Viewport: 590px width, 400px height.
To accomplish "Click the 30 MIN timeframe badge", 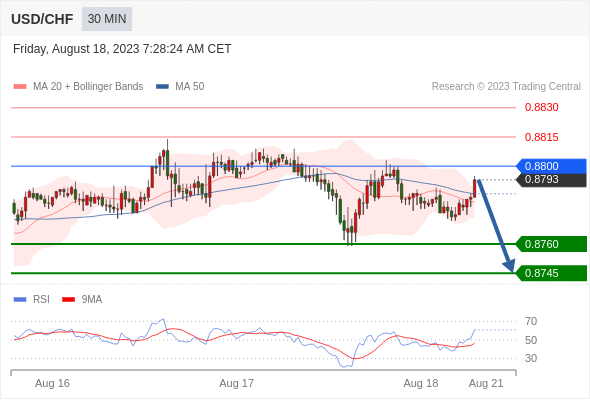I will (107, 19).
